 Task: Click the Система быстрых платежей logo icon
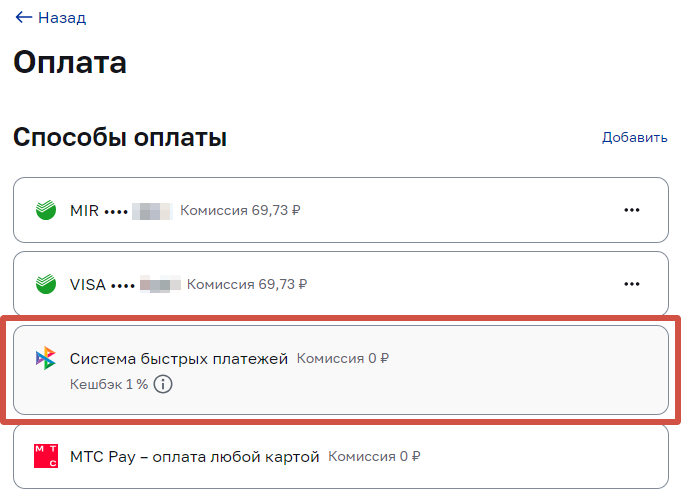click(46, 358)
